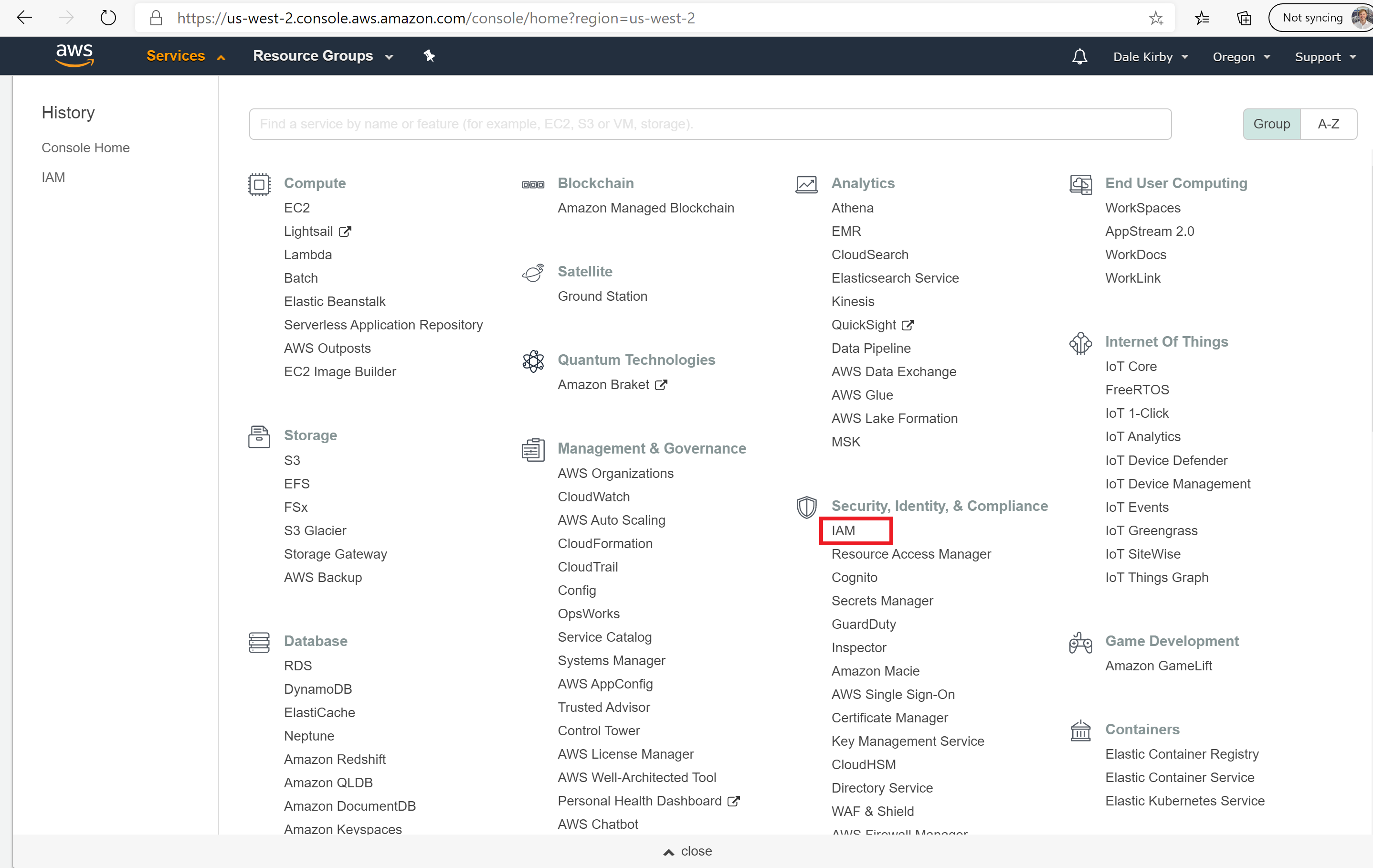Add page to favorites star
The image size is (1373, 868).
(1156, 18)
